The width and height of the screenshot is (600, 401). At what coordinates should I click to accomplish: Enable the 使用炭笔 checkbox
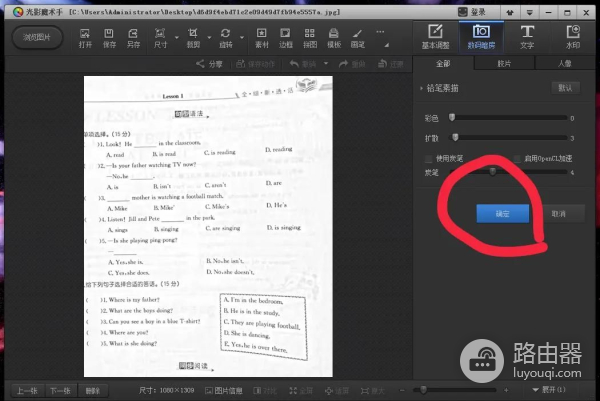coord(430,158)
